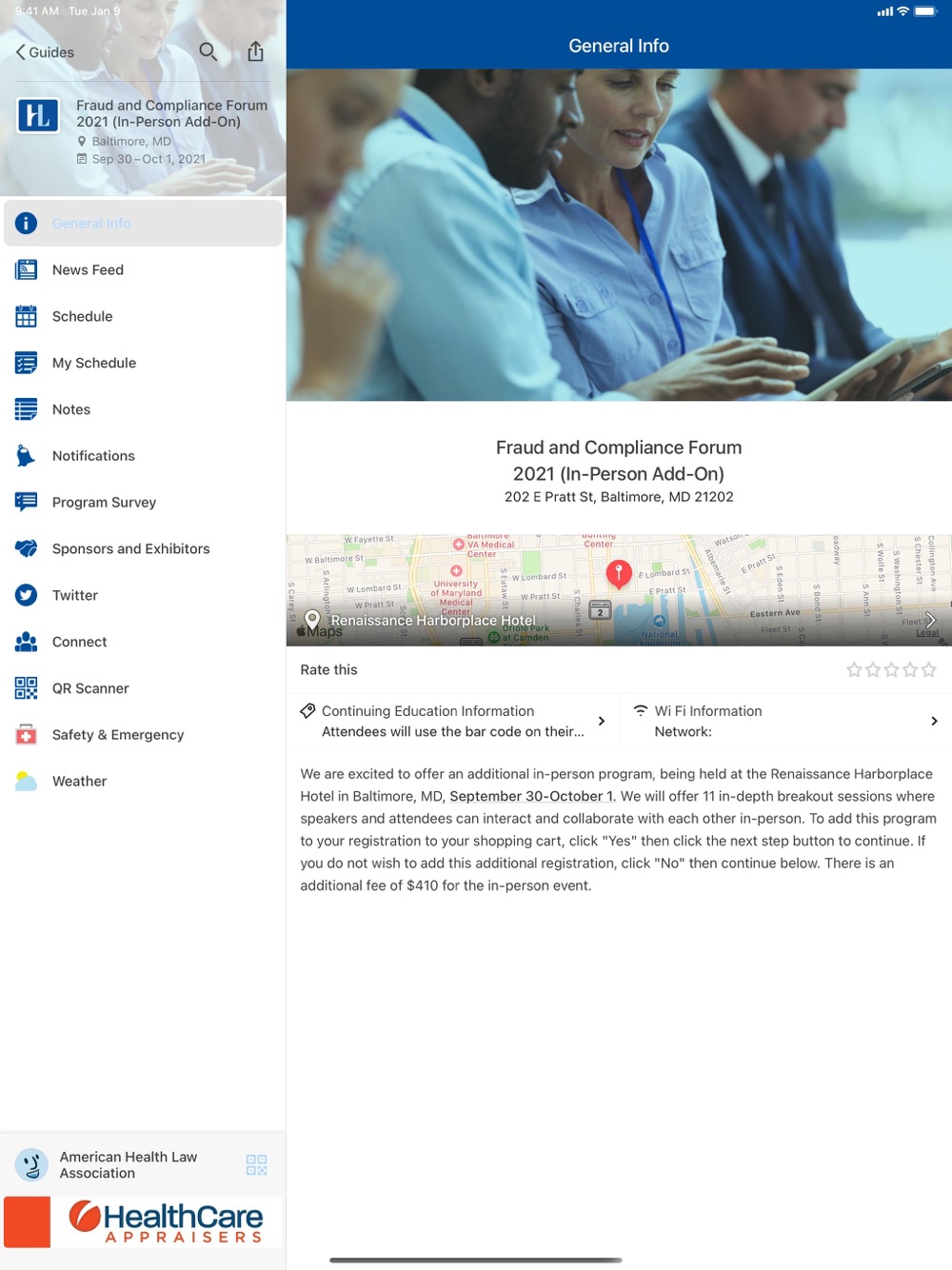Expand Wi Fi Information chevron
The height and width of the screenshot is (1270, 952).
(x=934, y=721)
